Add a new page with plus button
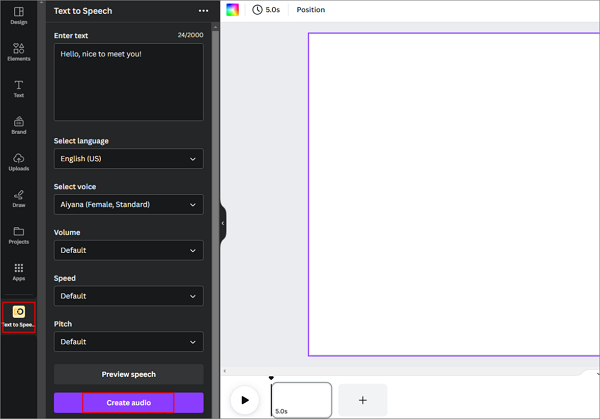600x419 pixels. coord(363,400)
